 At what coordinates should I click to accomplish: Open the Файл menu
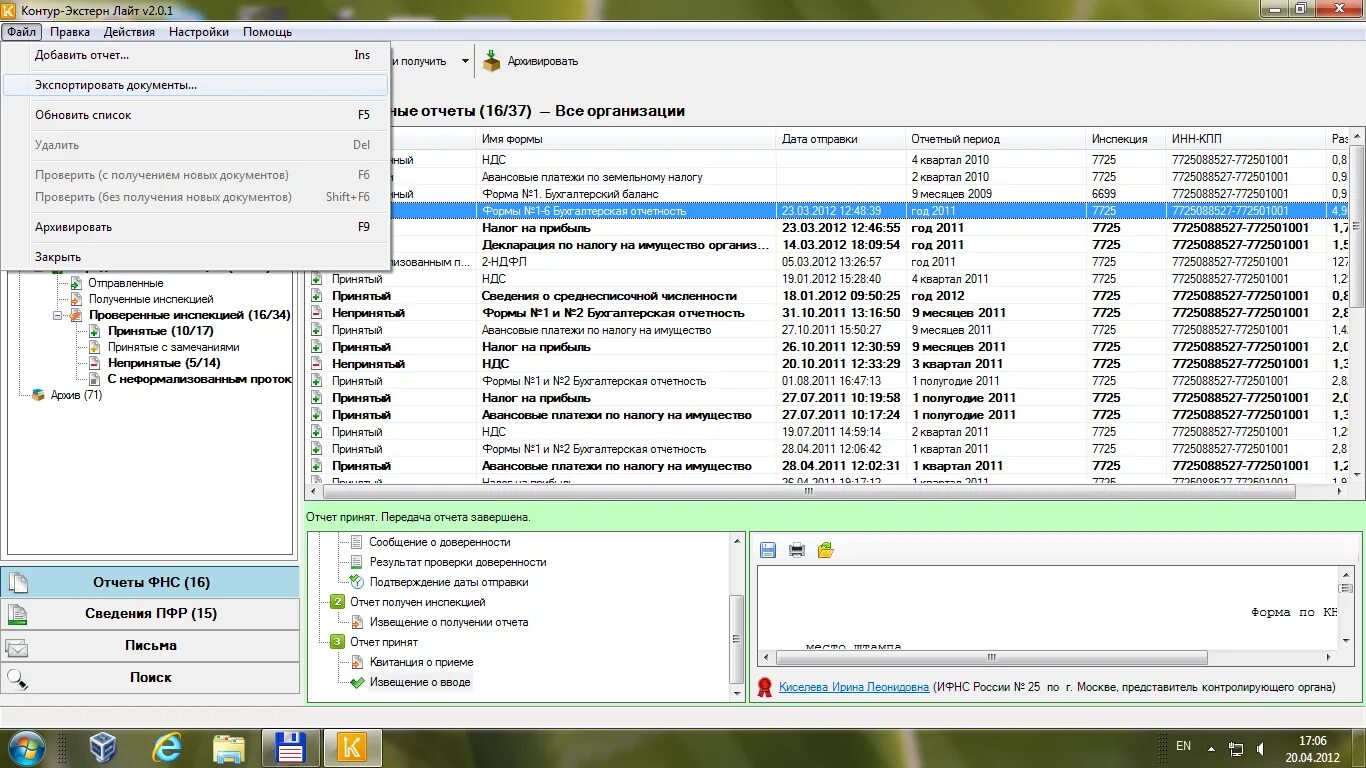pos(21,32)
